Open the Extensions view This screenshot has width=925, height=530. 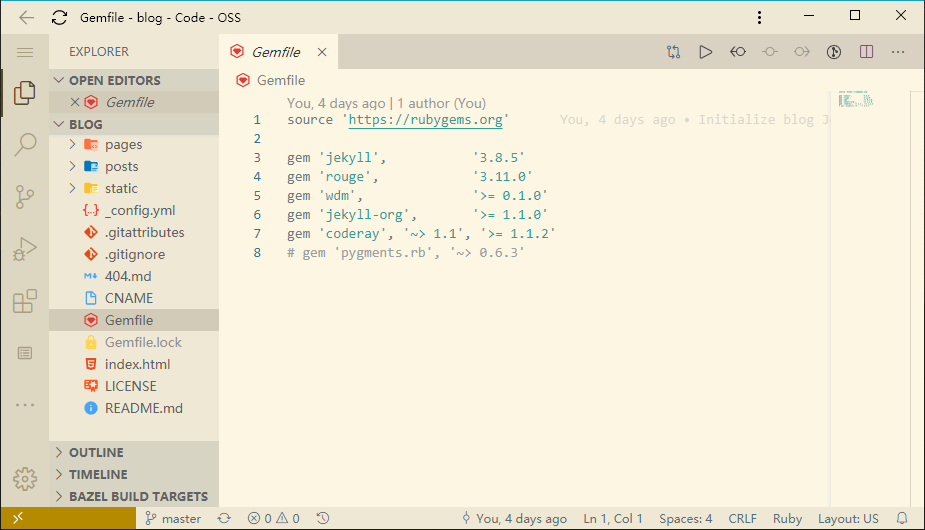[25, 301]
